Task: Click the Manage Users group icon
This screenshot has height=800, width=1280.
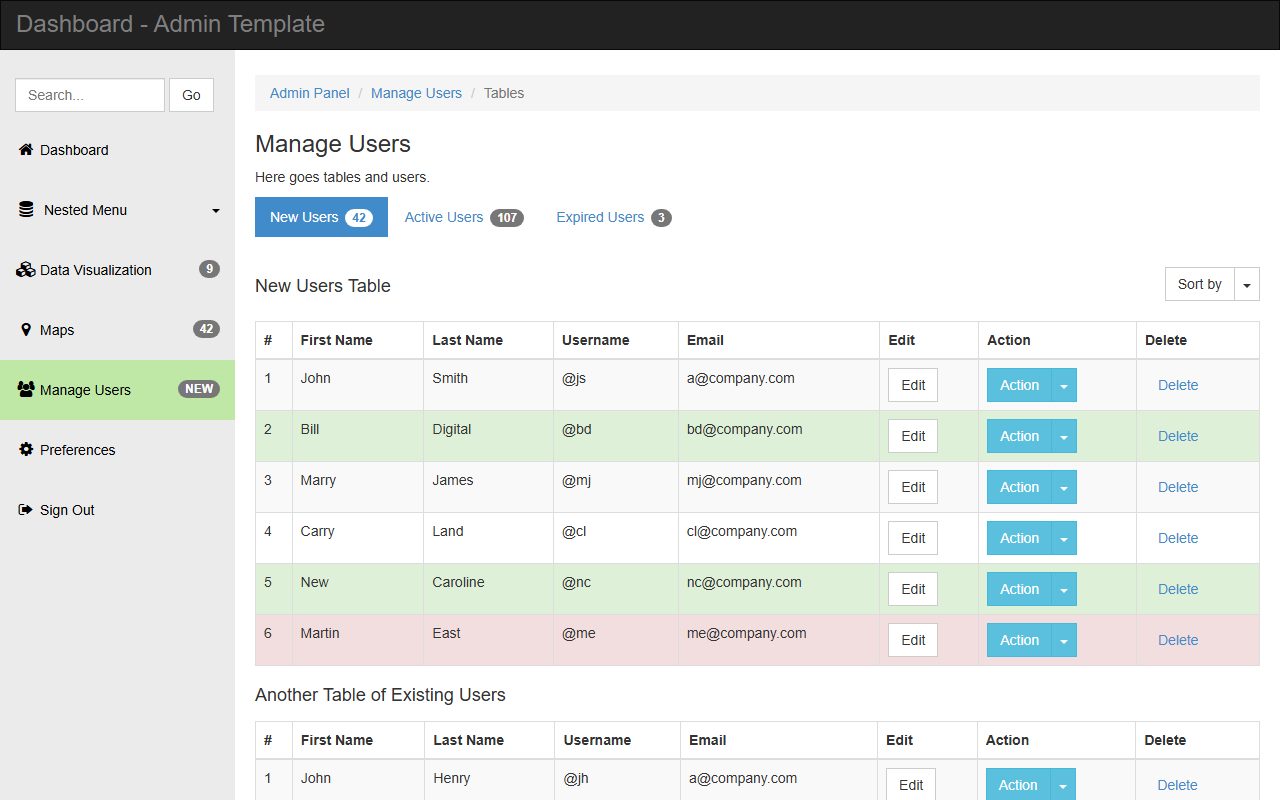Action: [26, 390]
